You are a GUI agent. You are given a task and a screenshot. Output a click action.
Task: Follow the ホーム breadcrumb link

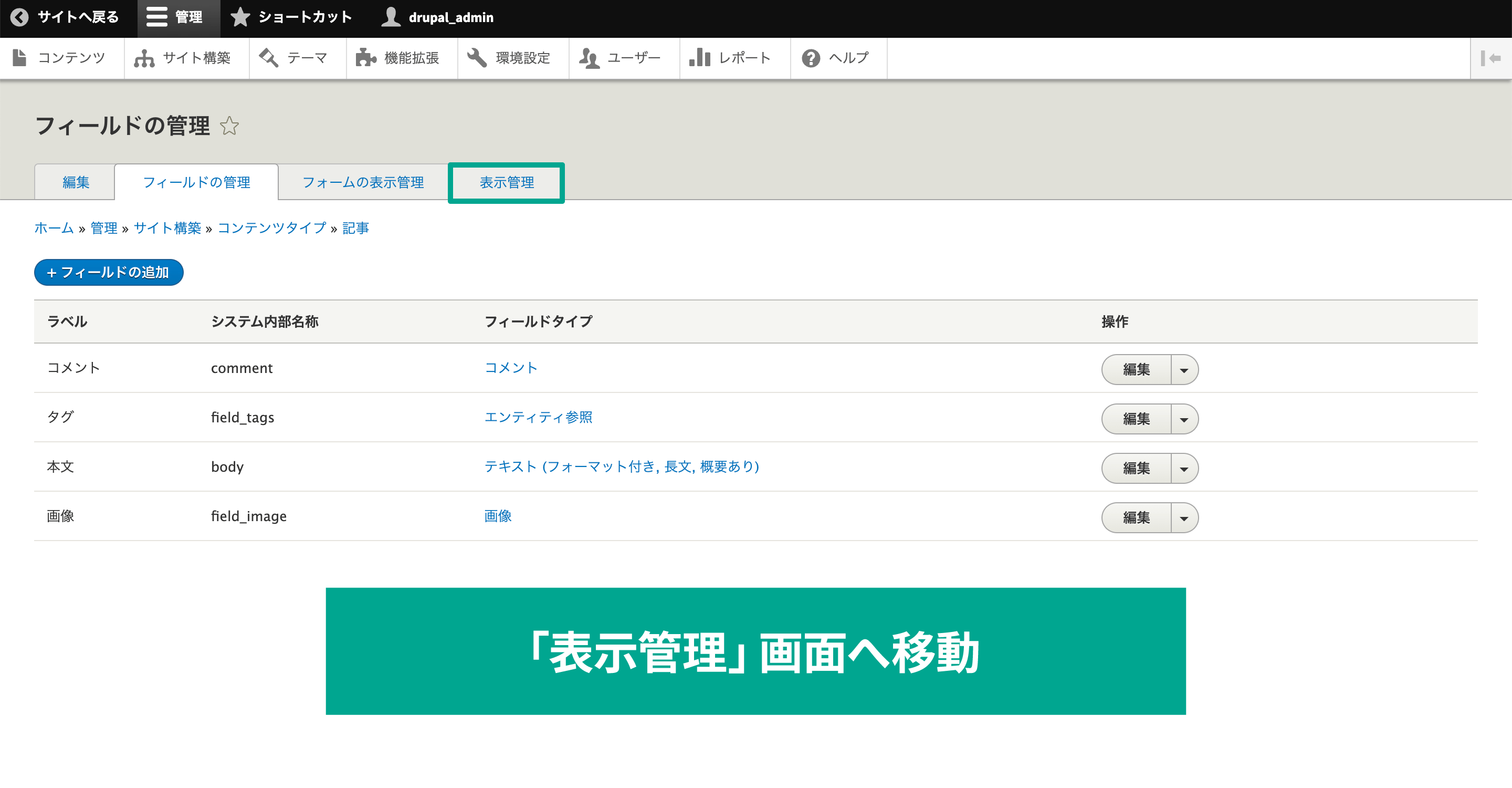pos(54,228)
